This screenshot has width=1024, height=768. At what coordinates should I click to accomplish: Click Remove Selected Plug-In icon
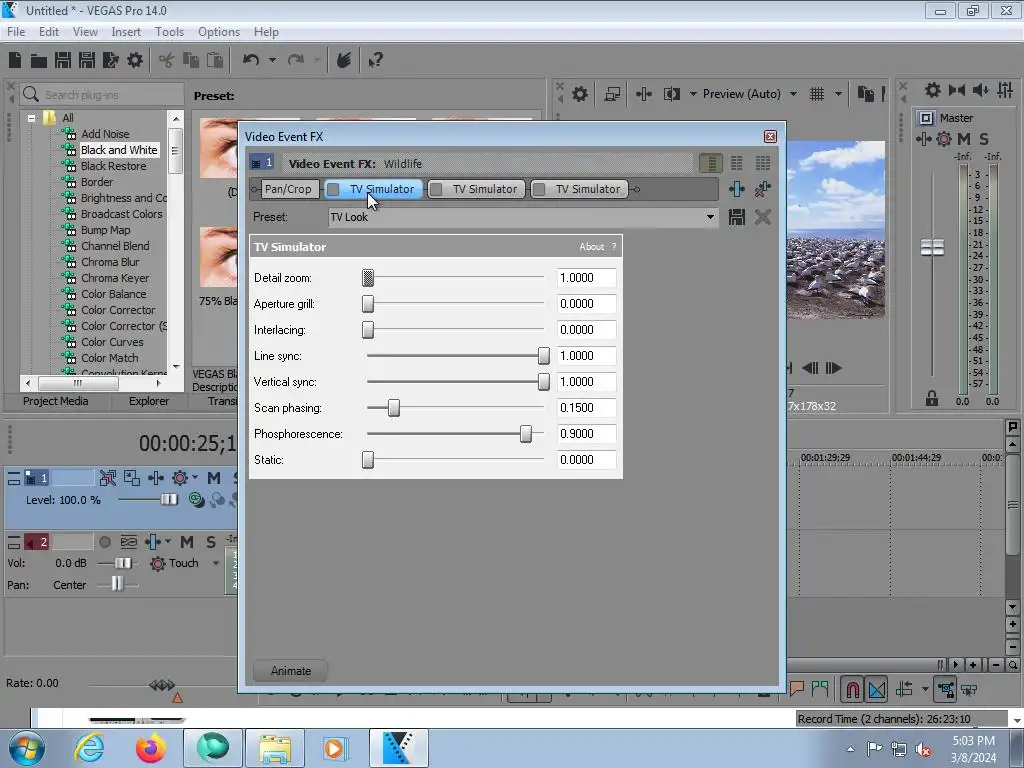(x=763, y=189)
